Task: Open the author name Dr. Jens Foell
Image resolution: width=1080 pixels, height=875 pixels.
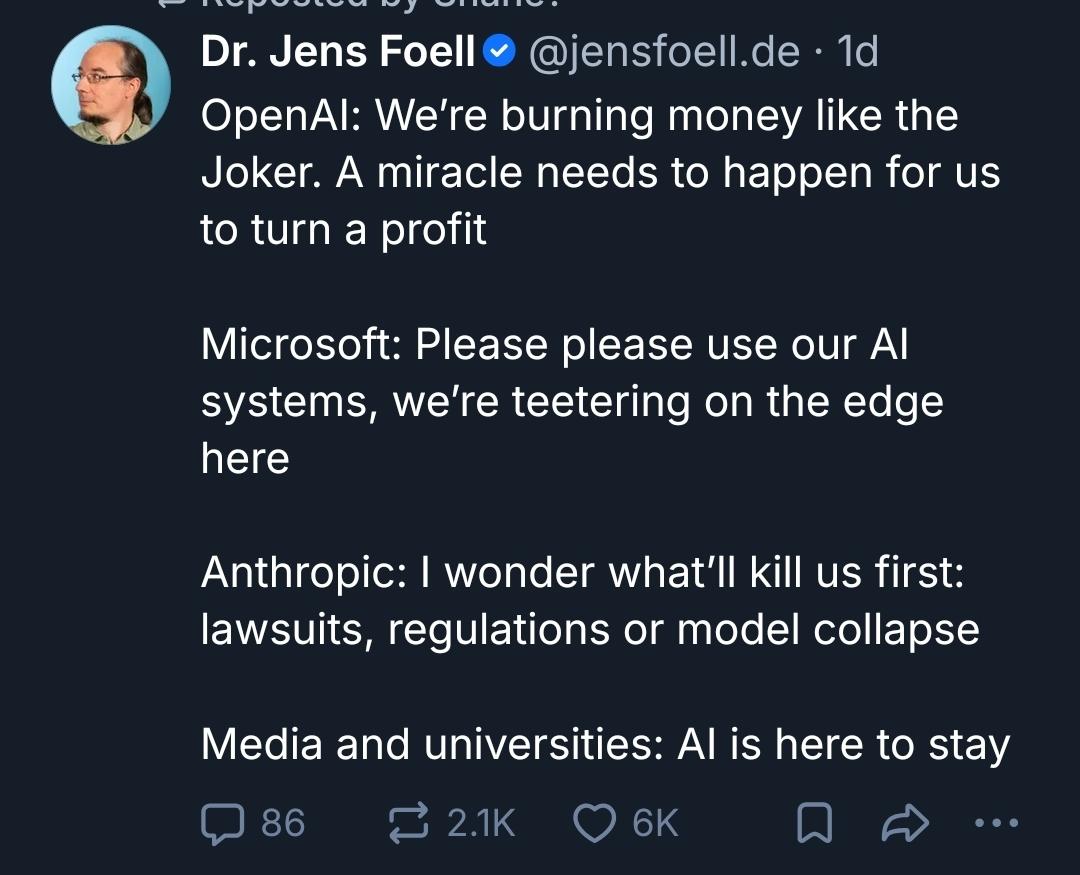Action: click(x=338, y=52)
